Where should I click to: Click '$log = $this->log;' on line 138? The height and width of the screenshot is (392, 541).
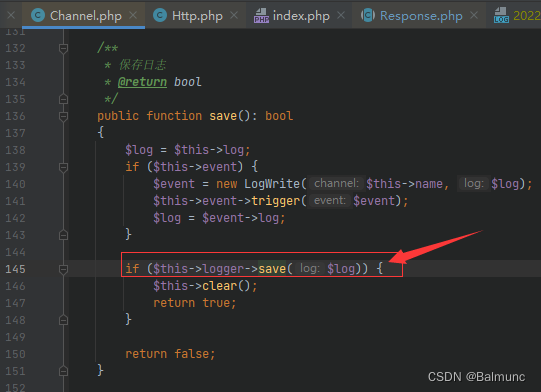tap(187, 150)
